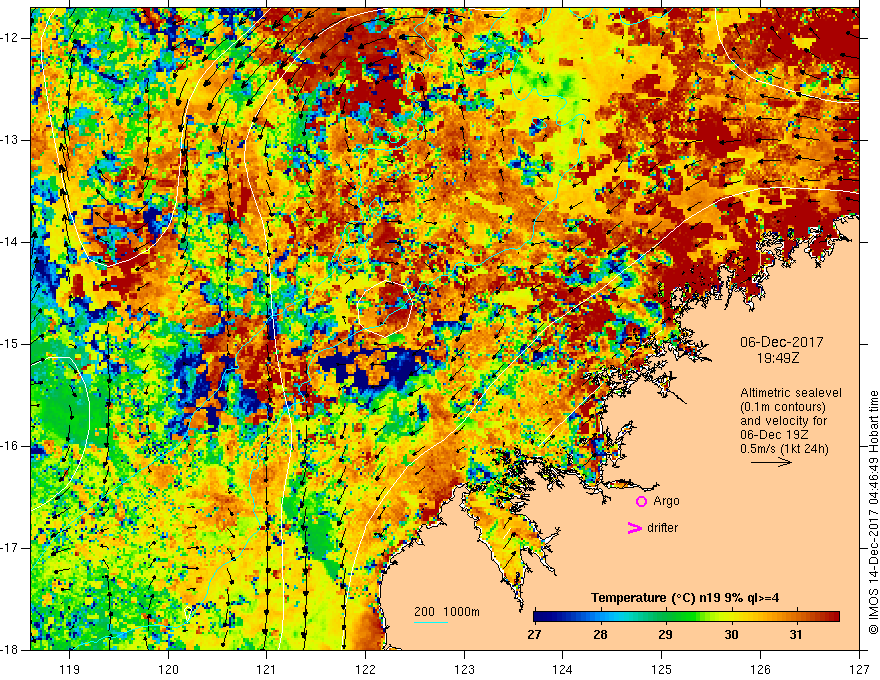The height and width of the screenshot is (680, 880).
Task: Click the '(0.1m contours)' caption line
Action: pos(783,407)
